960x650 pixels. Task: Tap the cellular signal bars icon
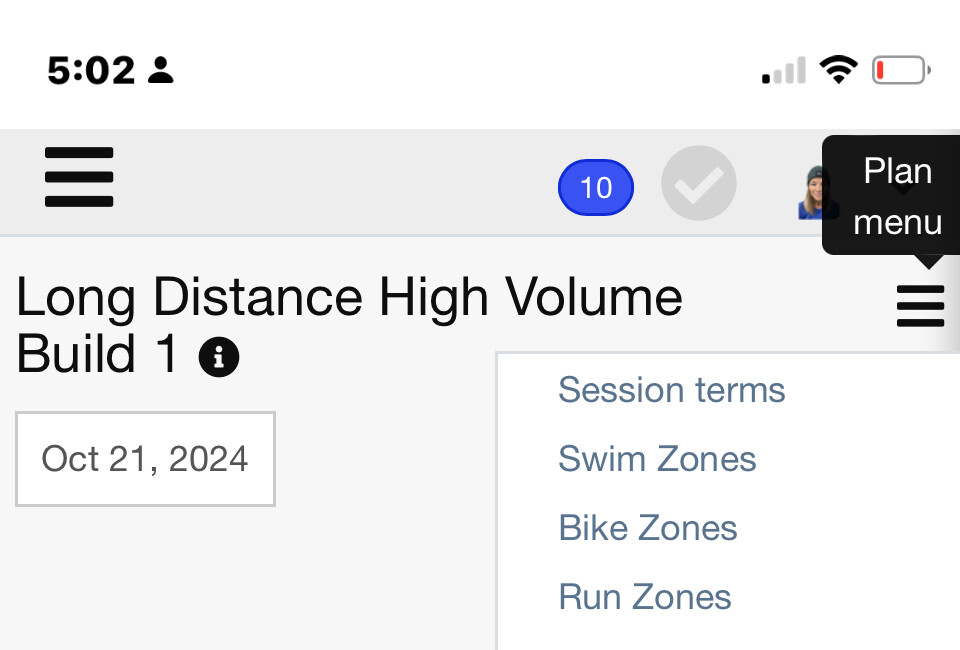784,70
